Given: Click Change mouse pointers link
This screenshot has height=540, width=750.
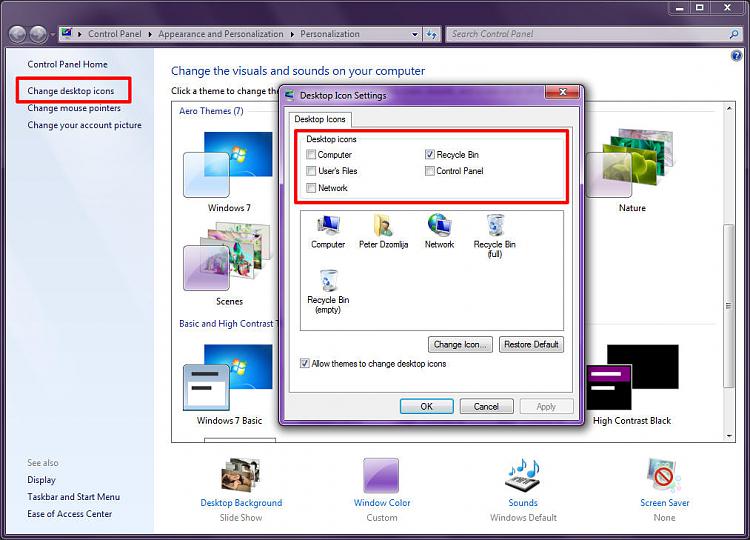Looking at the screenshot, I should coord(74,108).
